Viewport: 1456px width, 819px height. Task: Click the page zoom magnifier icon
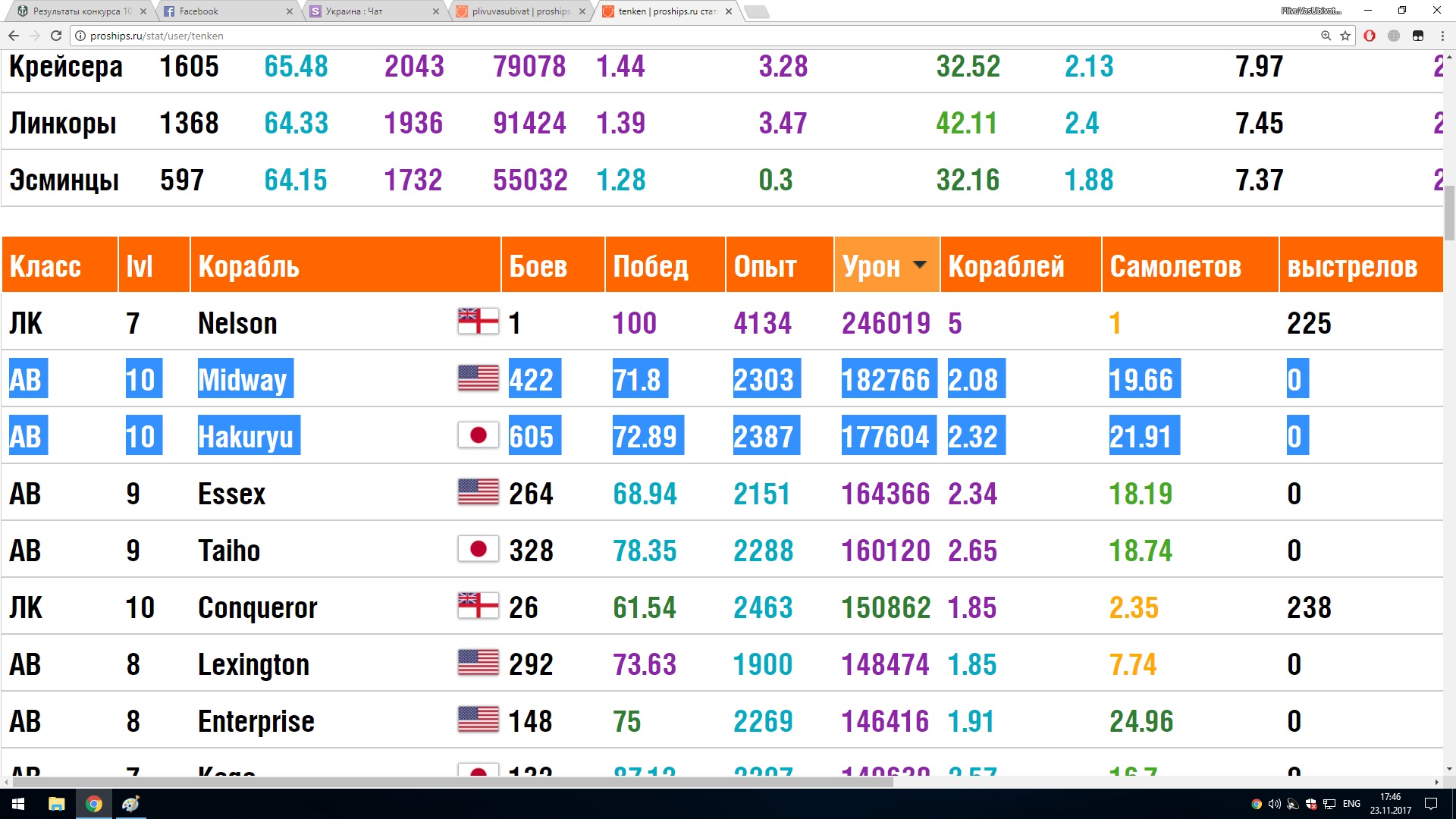(1326, 36)
